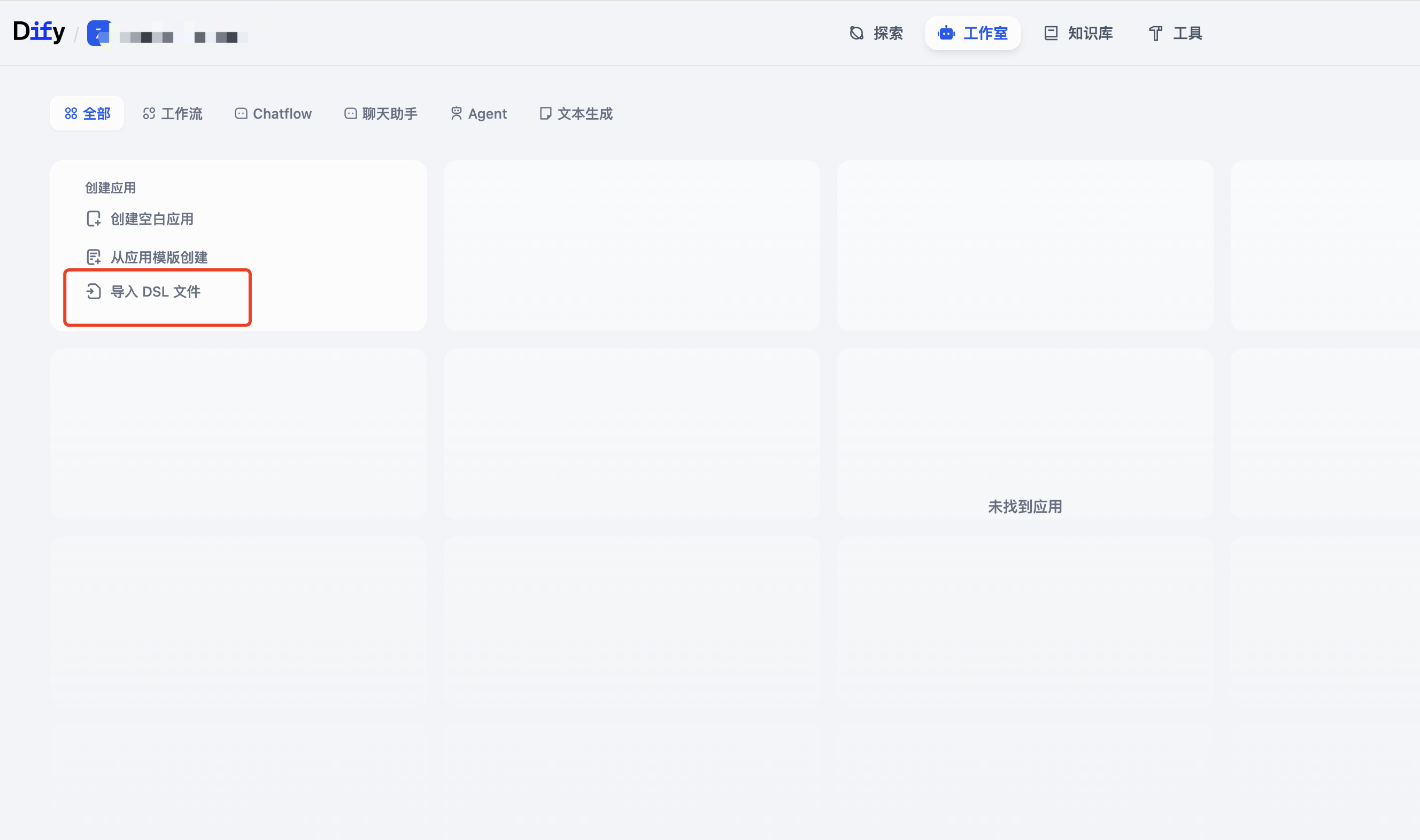Click the Tools hammer icon
Image resolution: width=1420 pixels, height=840 pixels.
pos(1155,33)
